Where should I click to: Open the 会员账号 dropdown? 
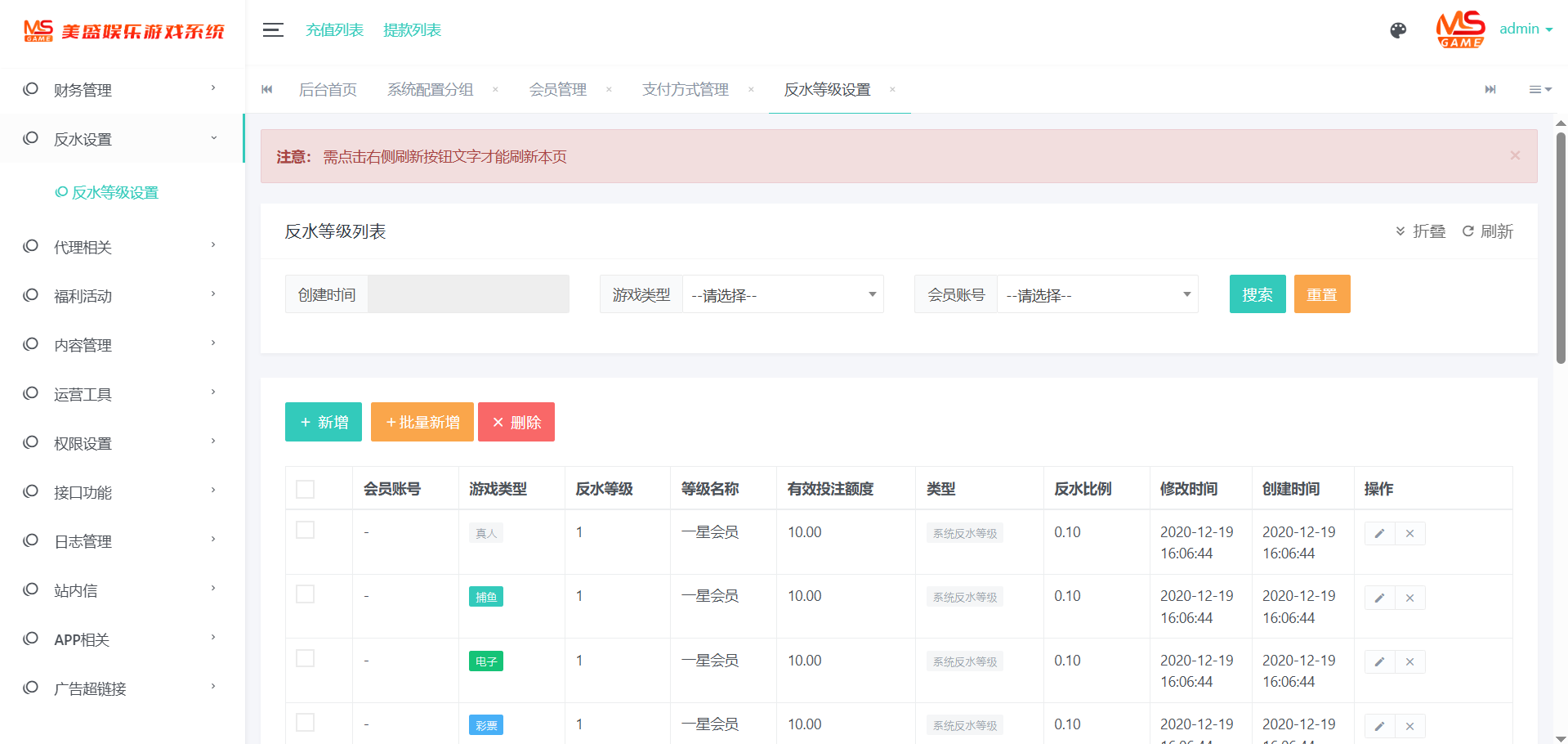click(x=1097, y=294)
